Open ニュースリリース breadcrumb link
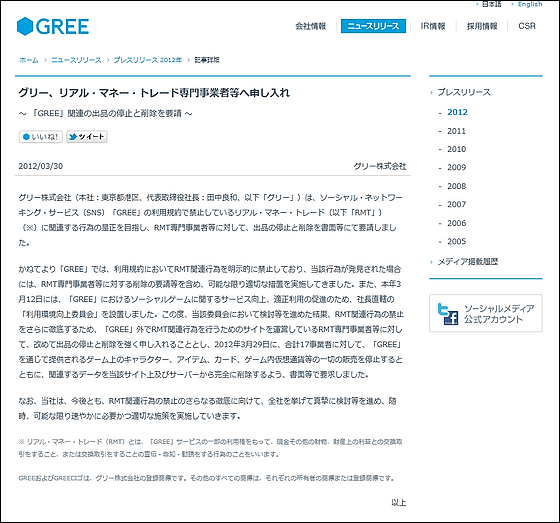The height and width of the screenshot is (523, 560). (76, 60)
